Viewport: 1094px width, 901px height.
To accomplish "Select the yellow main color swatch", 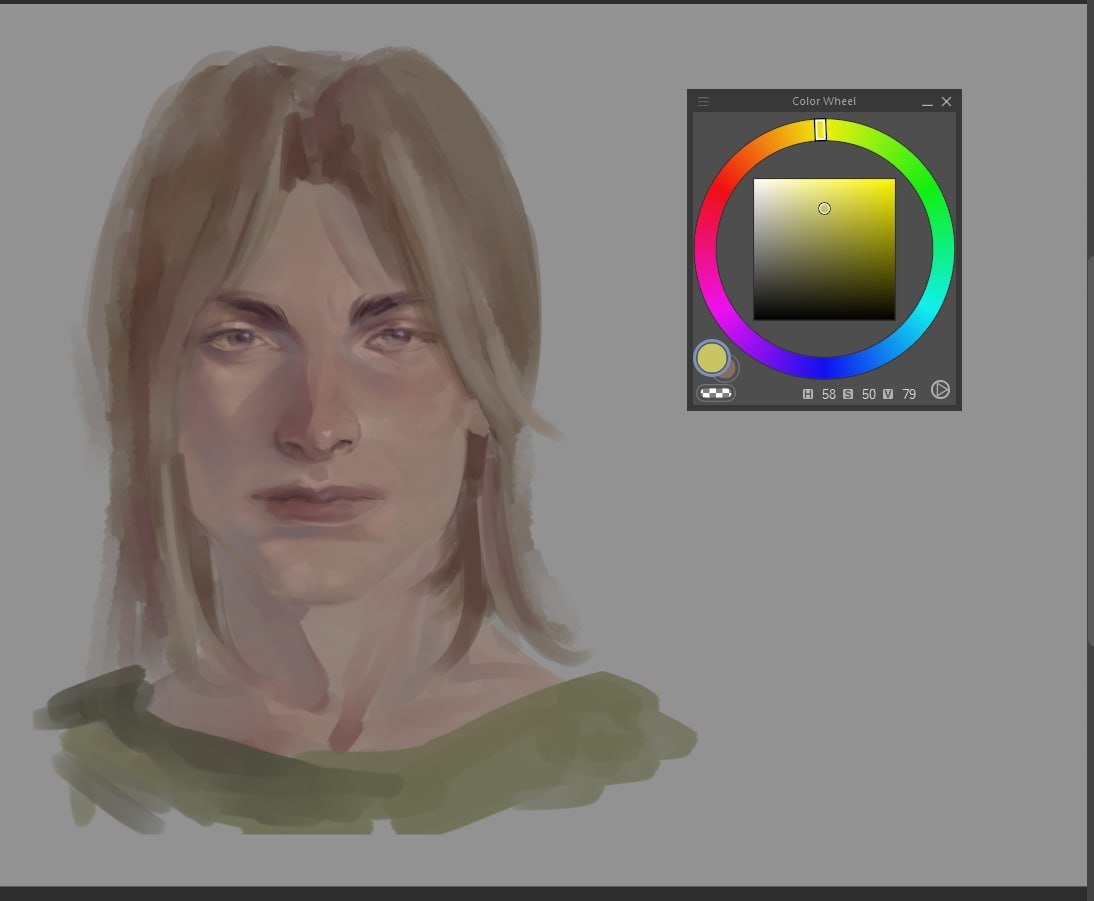I will click(712, 358).
